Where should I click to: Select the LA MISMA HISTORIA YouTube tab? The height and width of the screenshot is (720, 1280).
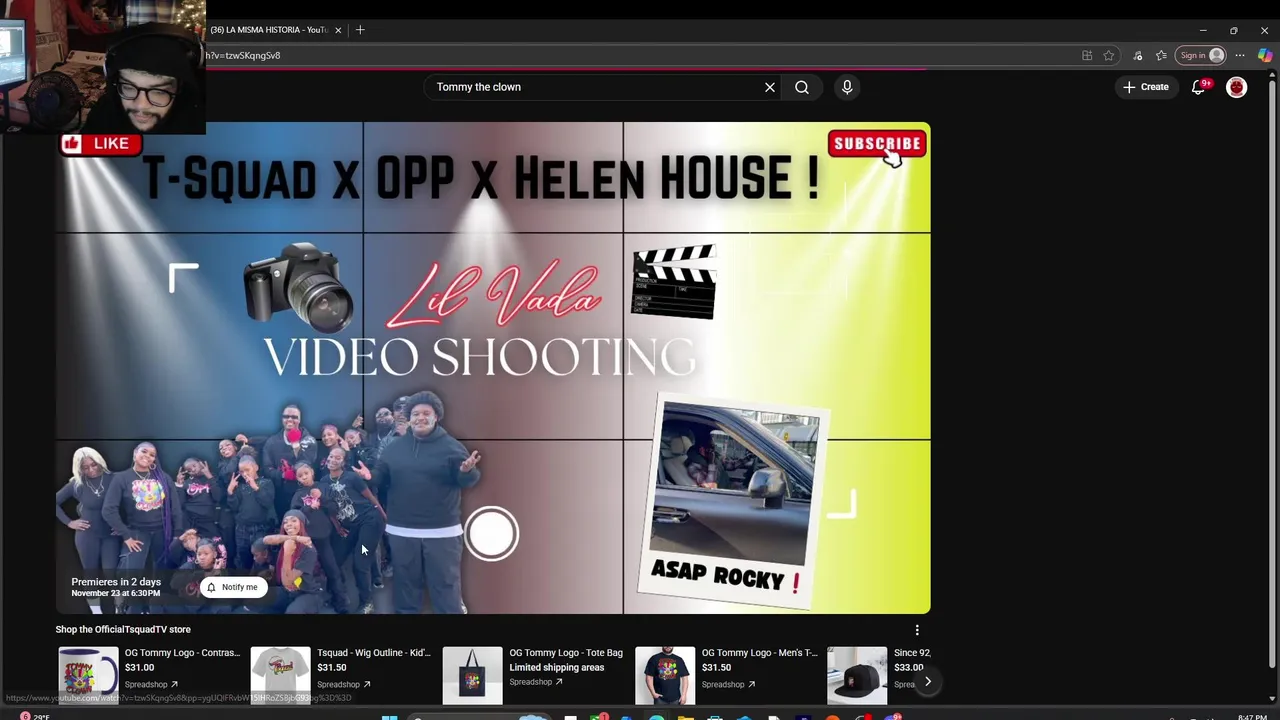click(268, 30)
